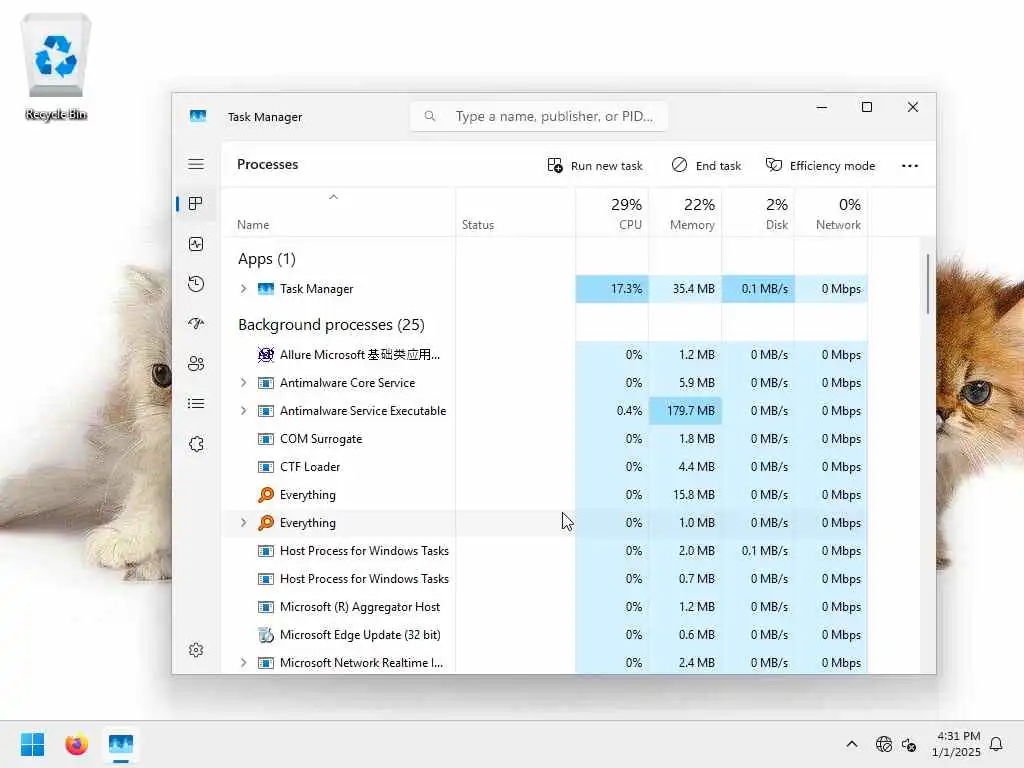Image resolution: width=1024 pixels, height=768 pixels.
Task: Click the 179.7 MB memory cell
Action: click(x=685, y=411)
